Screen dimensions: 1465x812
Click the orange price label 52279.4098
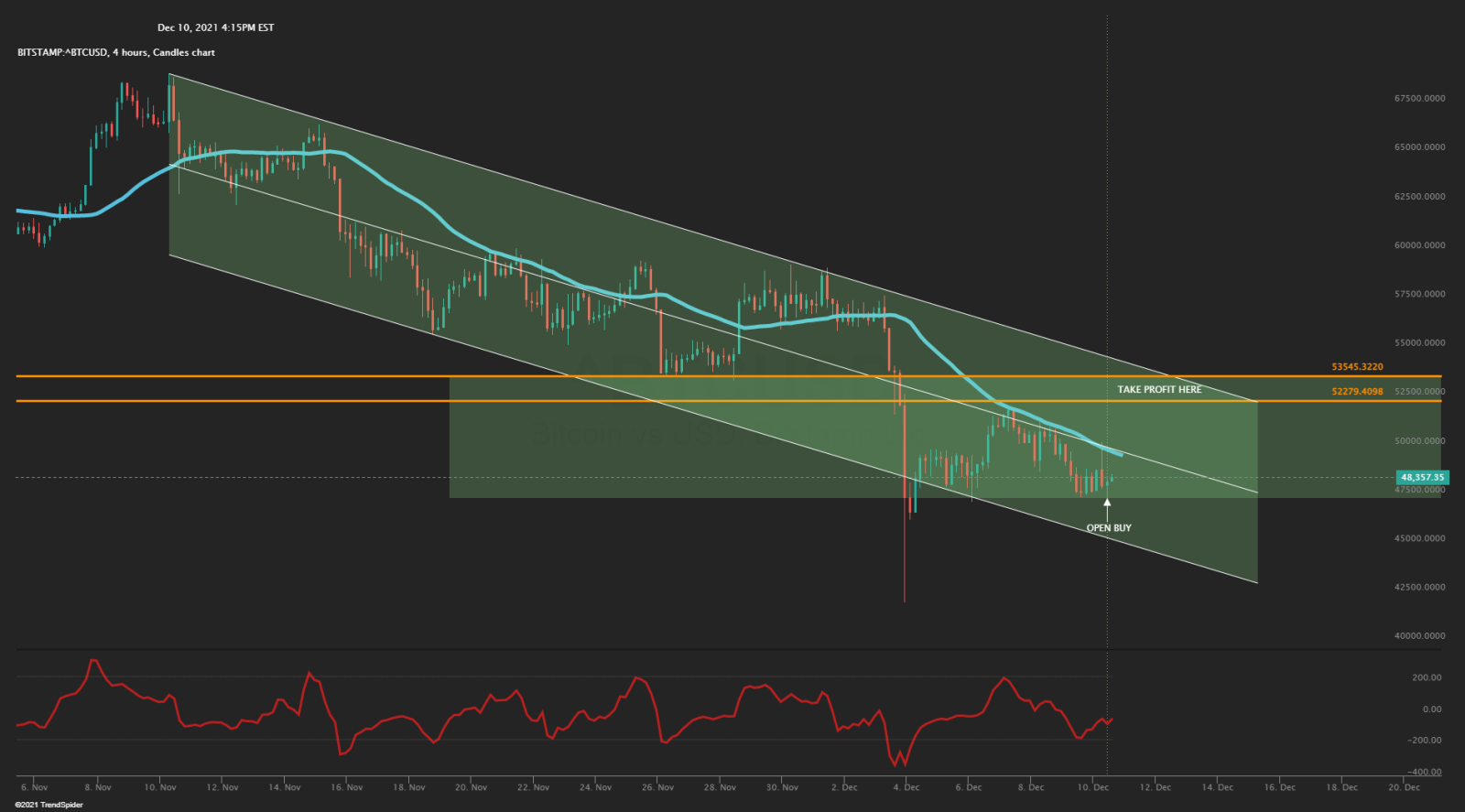1357,392
